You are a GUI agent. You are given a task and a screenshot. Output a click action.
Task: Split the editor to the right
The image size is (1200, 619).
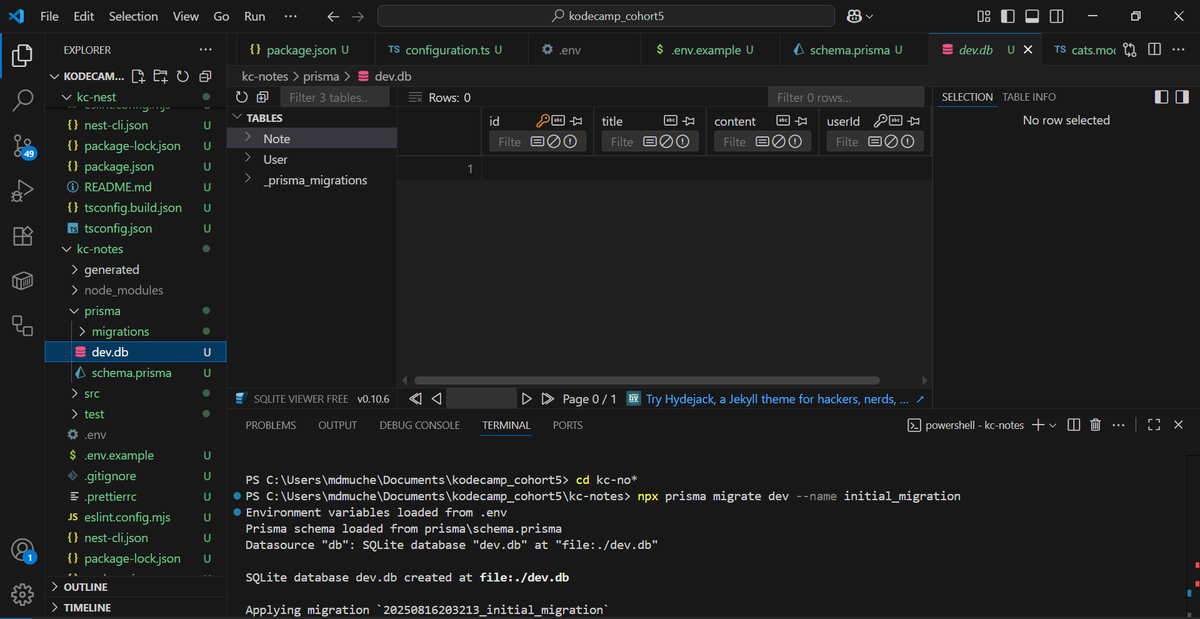point(1154,49)
